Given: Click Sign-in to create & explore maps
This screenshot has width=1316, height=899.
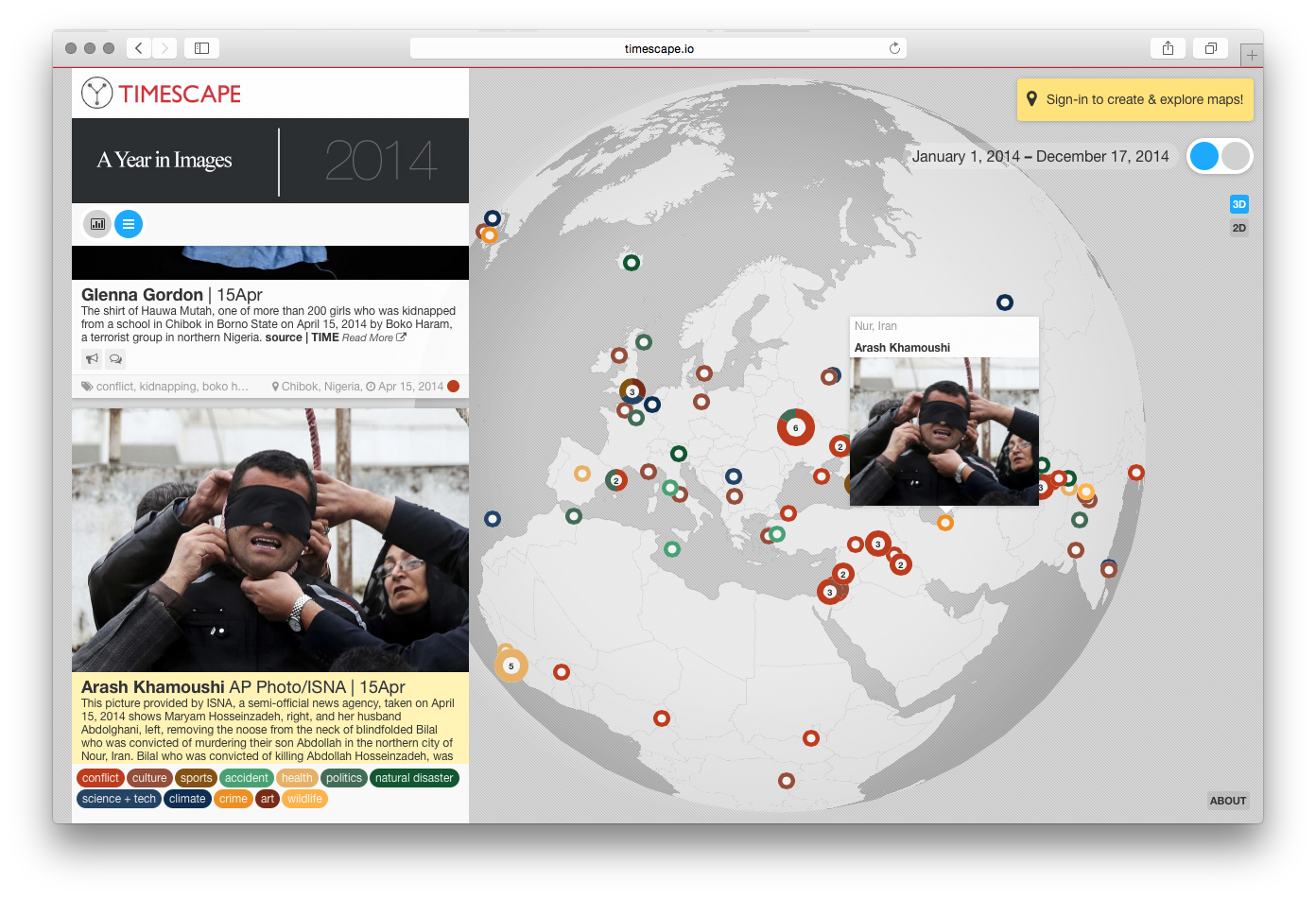Looking at the screenshot, I should [1135, 99].
